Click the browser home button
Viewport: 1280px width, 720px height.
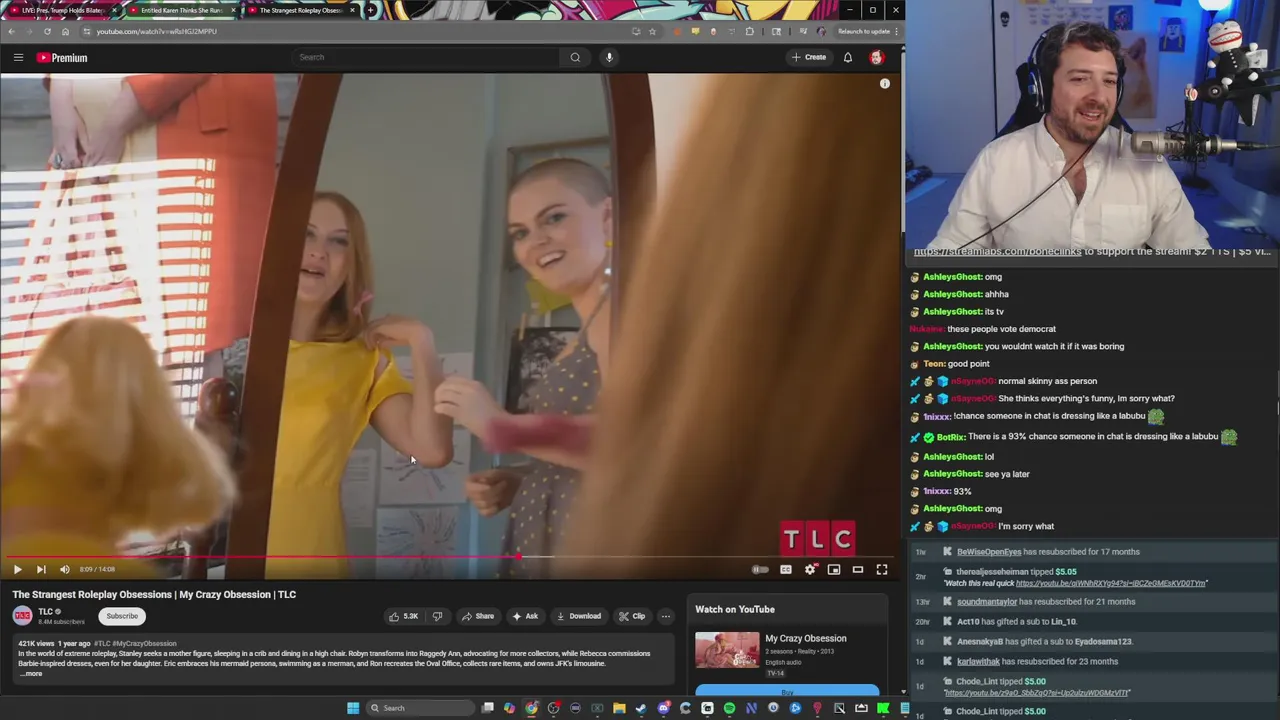pos(65,31)
